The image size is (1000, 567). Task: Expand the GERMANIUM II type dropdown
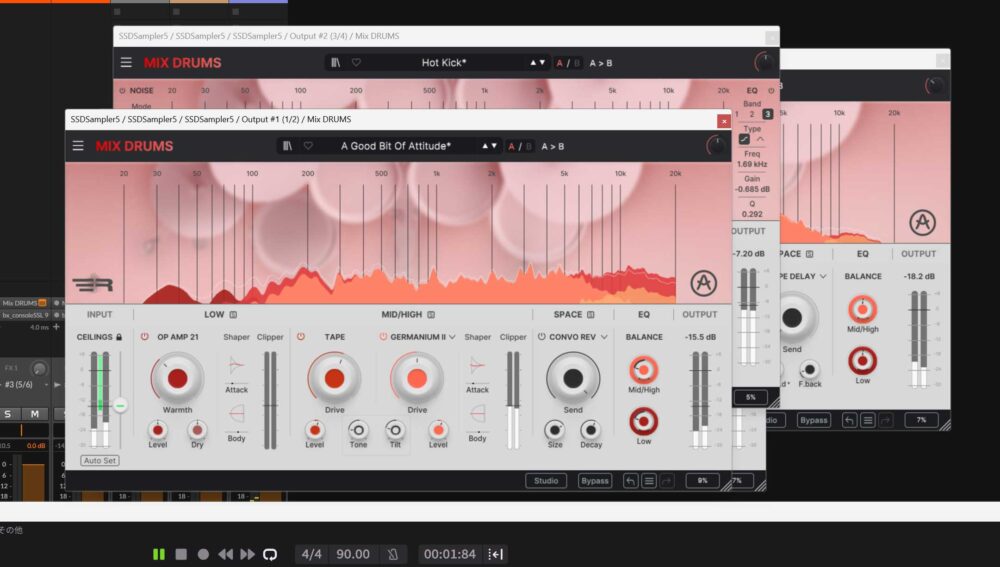click(x=452, y=337)
